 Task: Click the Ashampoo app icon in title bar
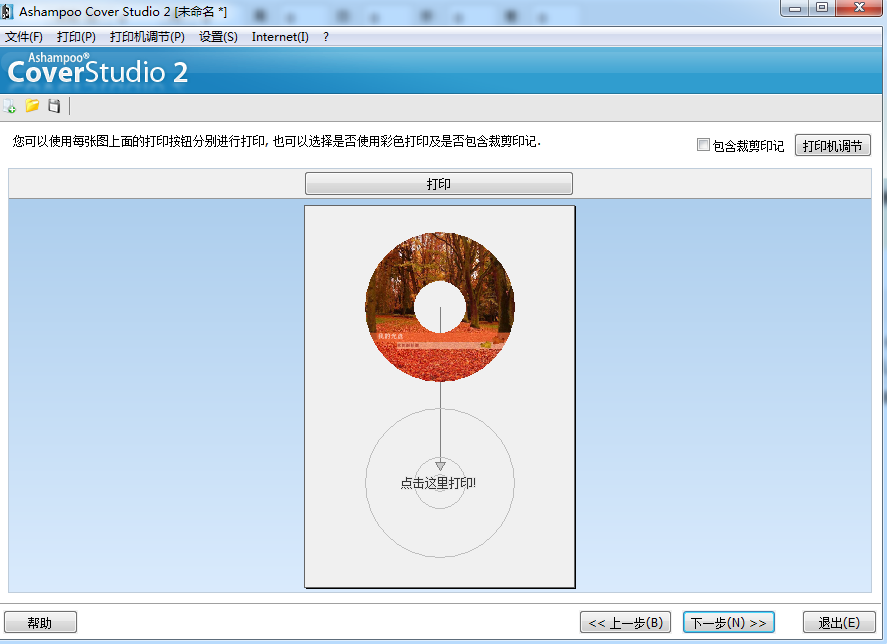point(8,10)
